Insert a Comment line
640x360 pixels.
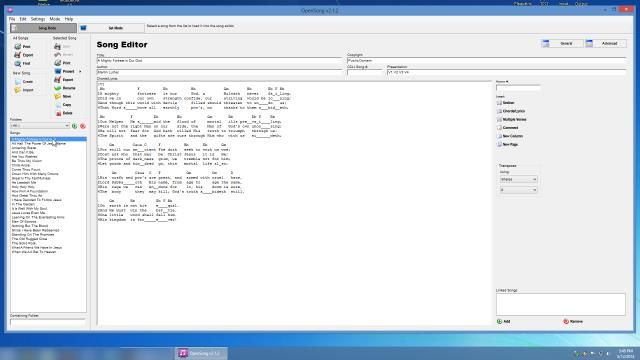pyautogui.click(x=507, y=128)
